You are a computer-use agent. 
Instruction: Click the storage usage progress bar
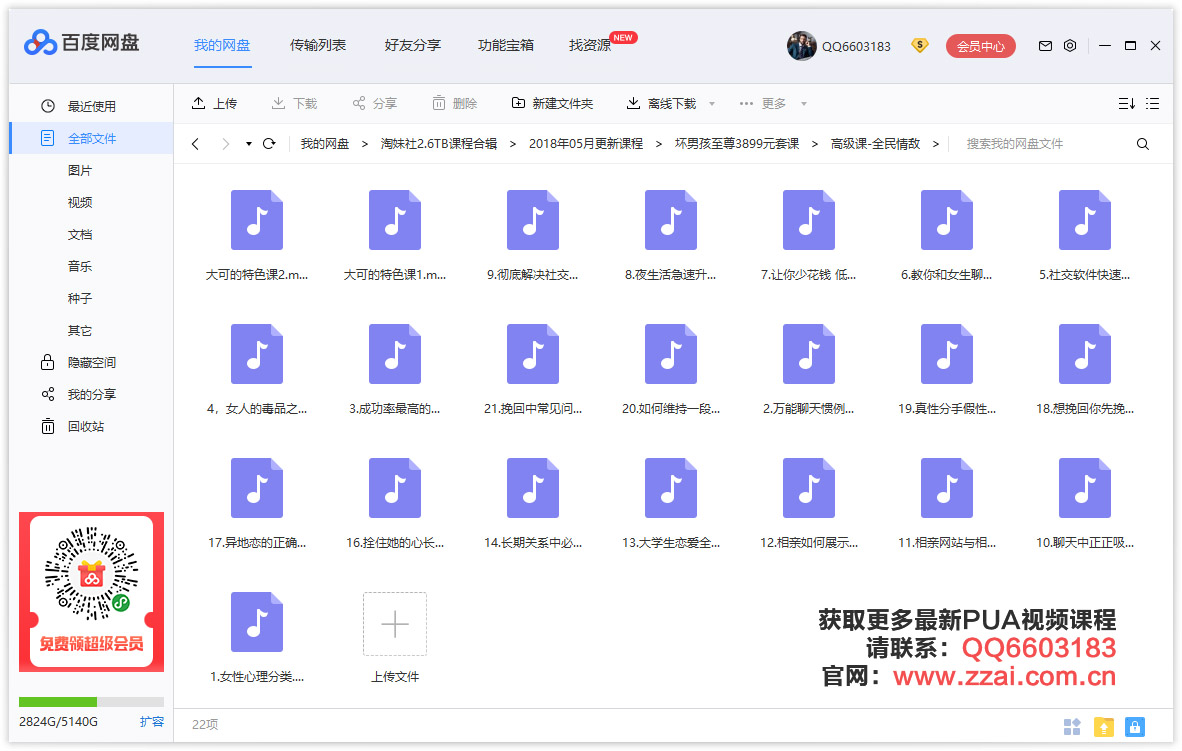91,702
